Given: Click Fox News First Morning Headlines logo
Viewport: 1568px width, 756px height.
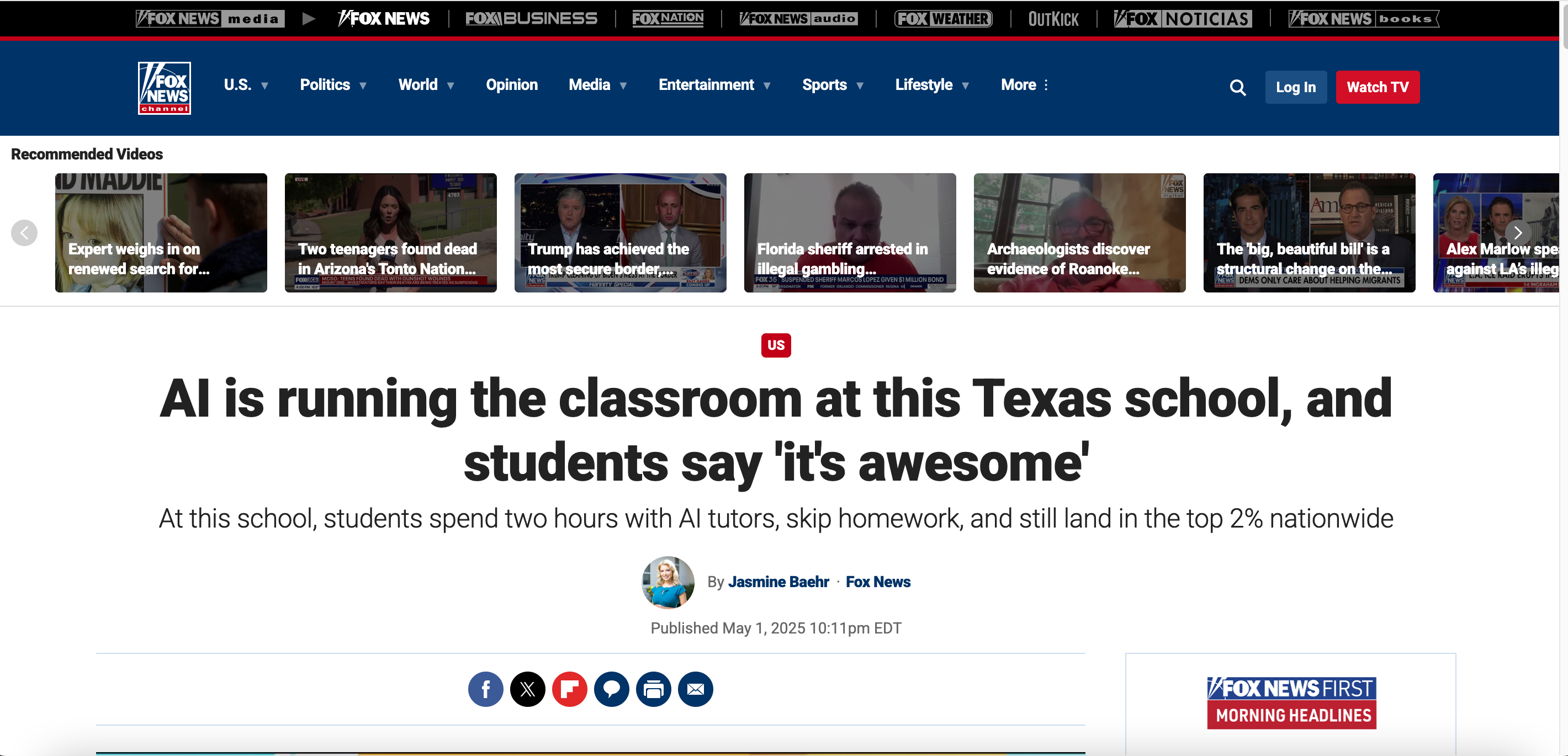Looking at the screenshot, I should [x=1291, y=703].
